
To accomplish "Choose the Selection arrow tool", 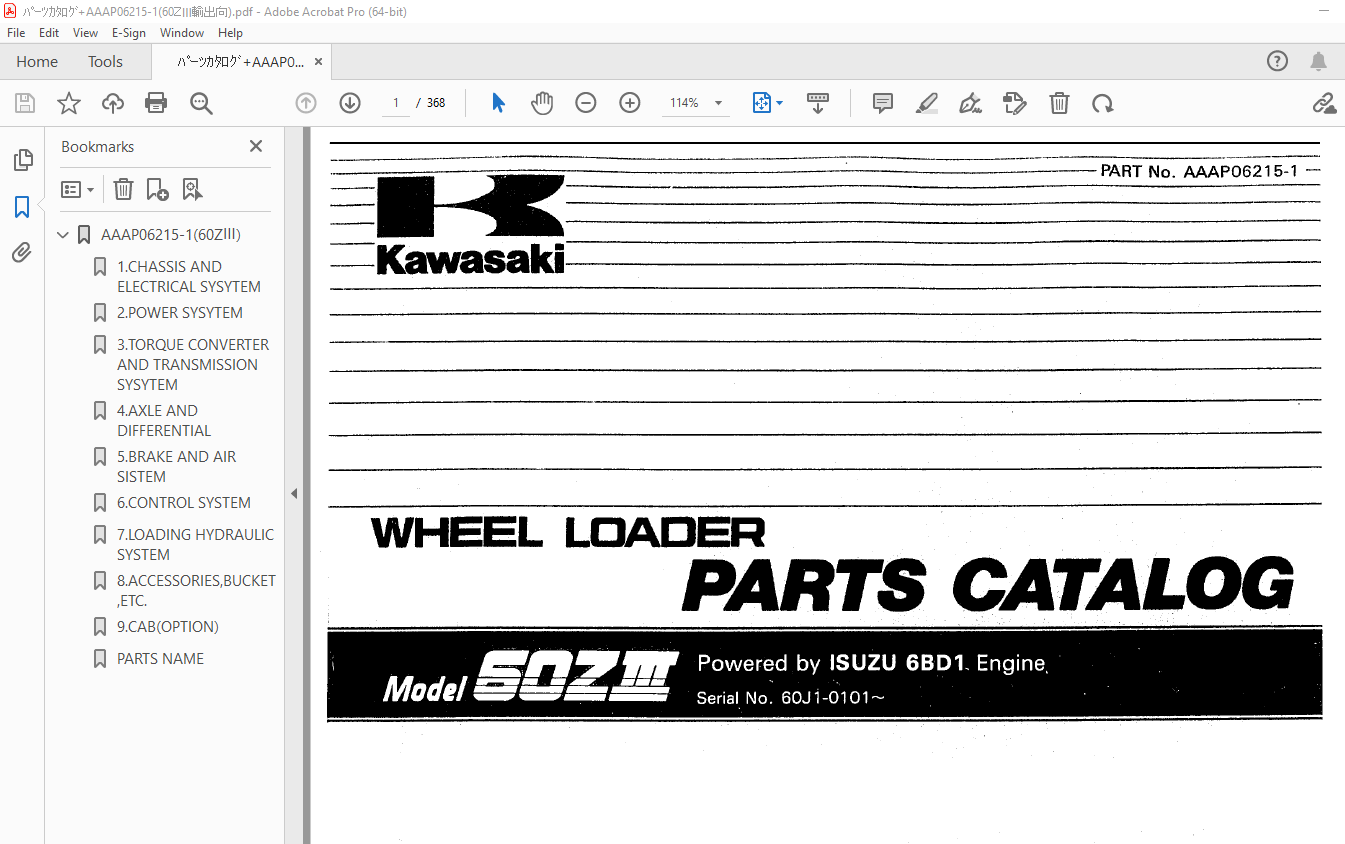I will coord(498,103).
